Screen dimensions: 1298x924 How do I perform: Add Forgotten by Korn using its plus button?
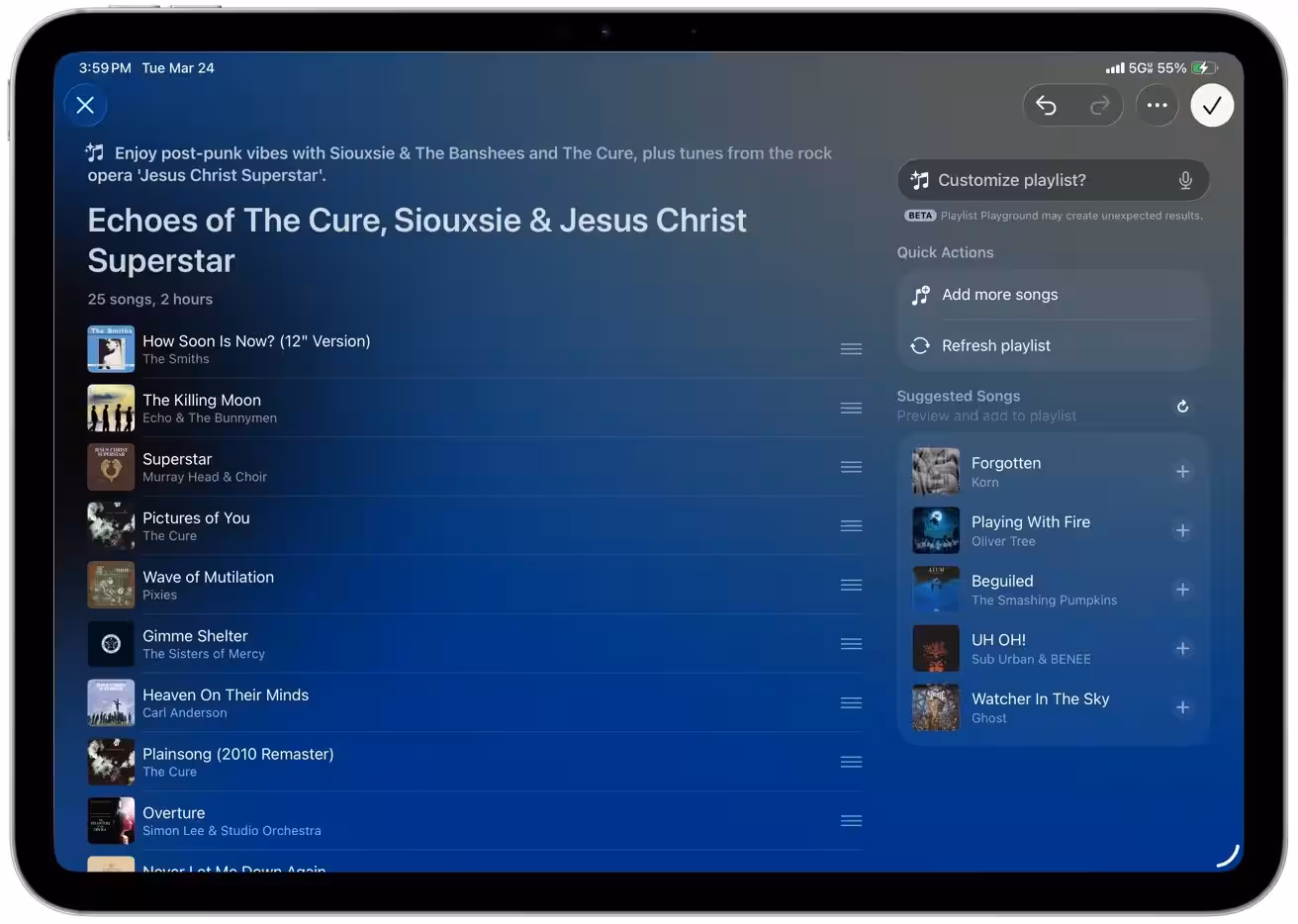pyautogui.click(x=1183, y=471)
